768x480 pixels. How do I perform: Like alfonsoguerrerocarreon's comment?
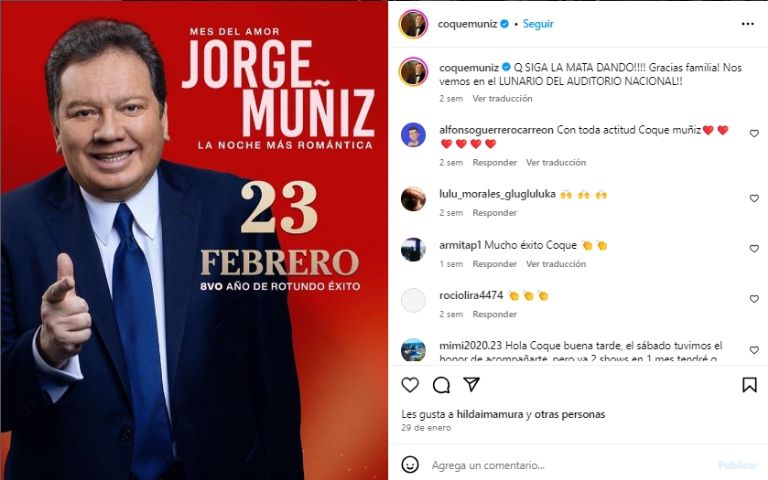tap(754, 133)
